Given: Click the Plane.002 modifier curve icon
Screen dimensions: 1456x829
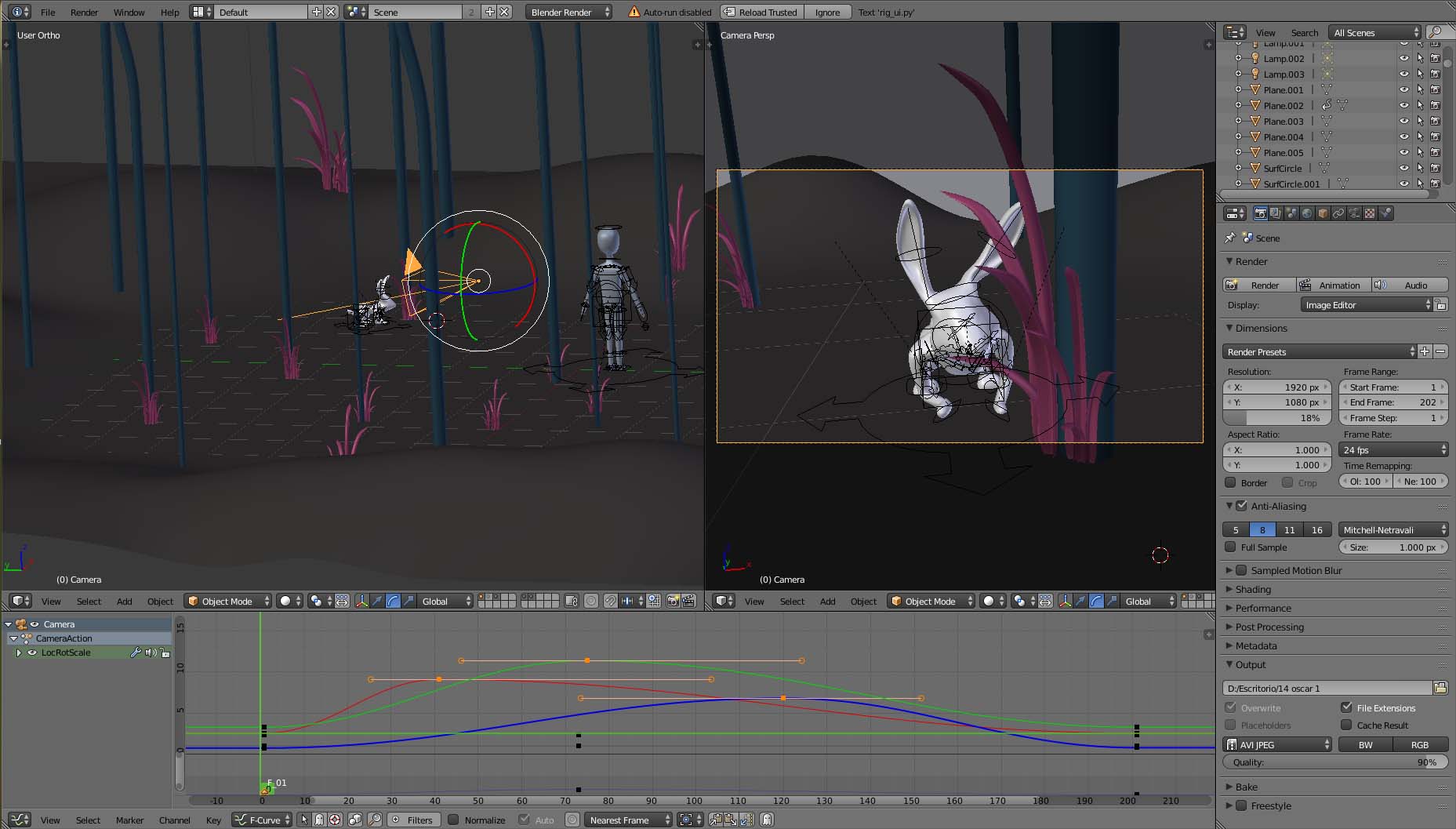Looking at the screenshot, I should 1327,105.
